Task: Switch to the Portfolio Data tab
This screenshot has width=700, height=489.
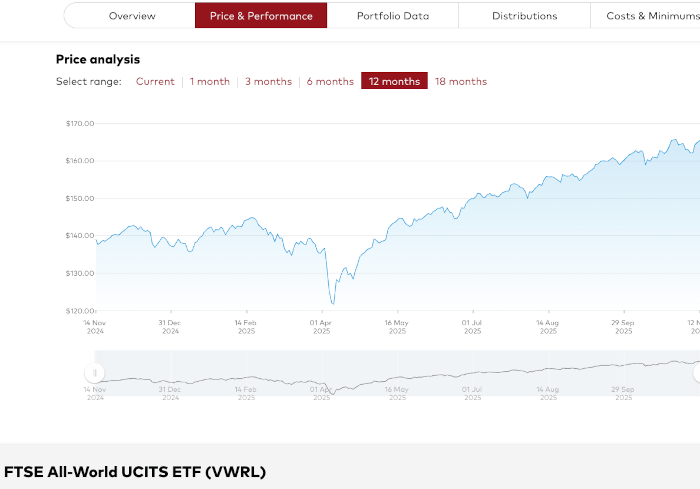Action: click(393, 16)
